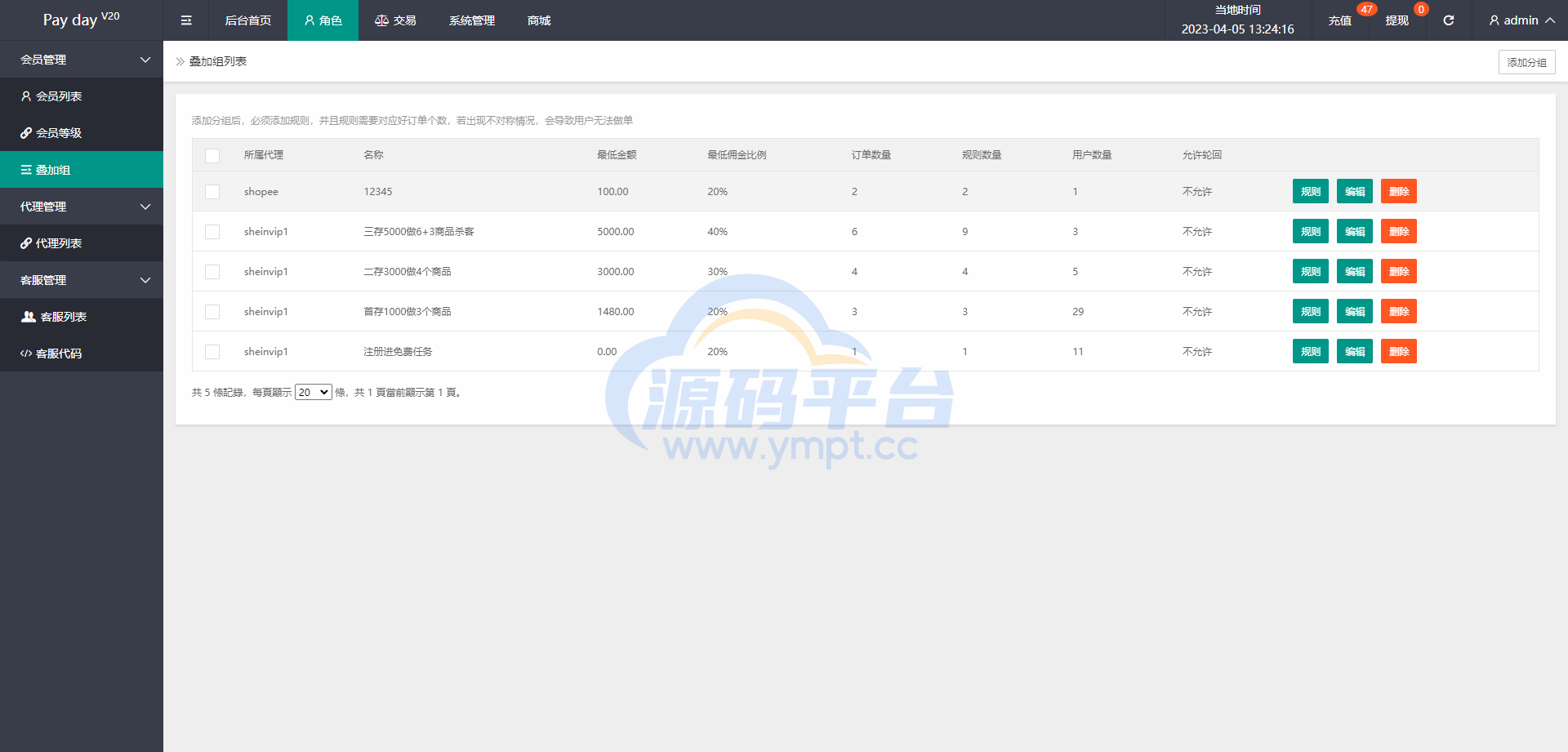Viewport: 1568px width, 752px height.
Task: Delete the 二存3000做4个商品 group
Action: point(1399,272)
